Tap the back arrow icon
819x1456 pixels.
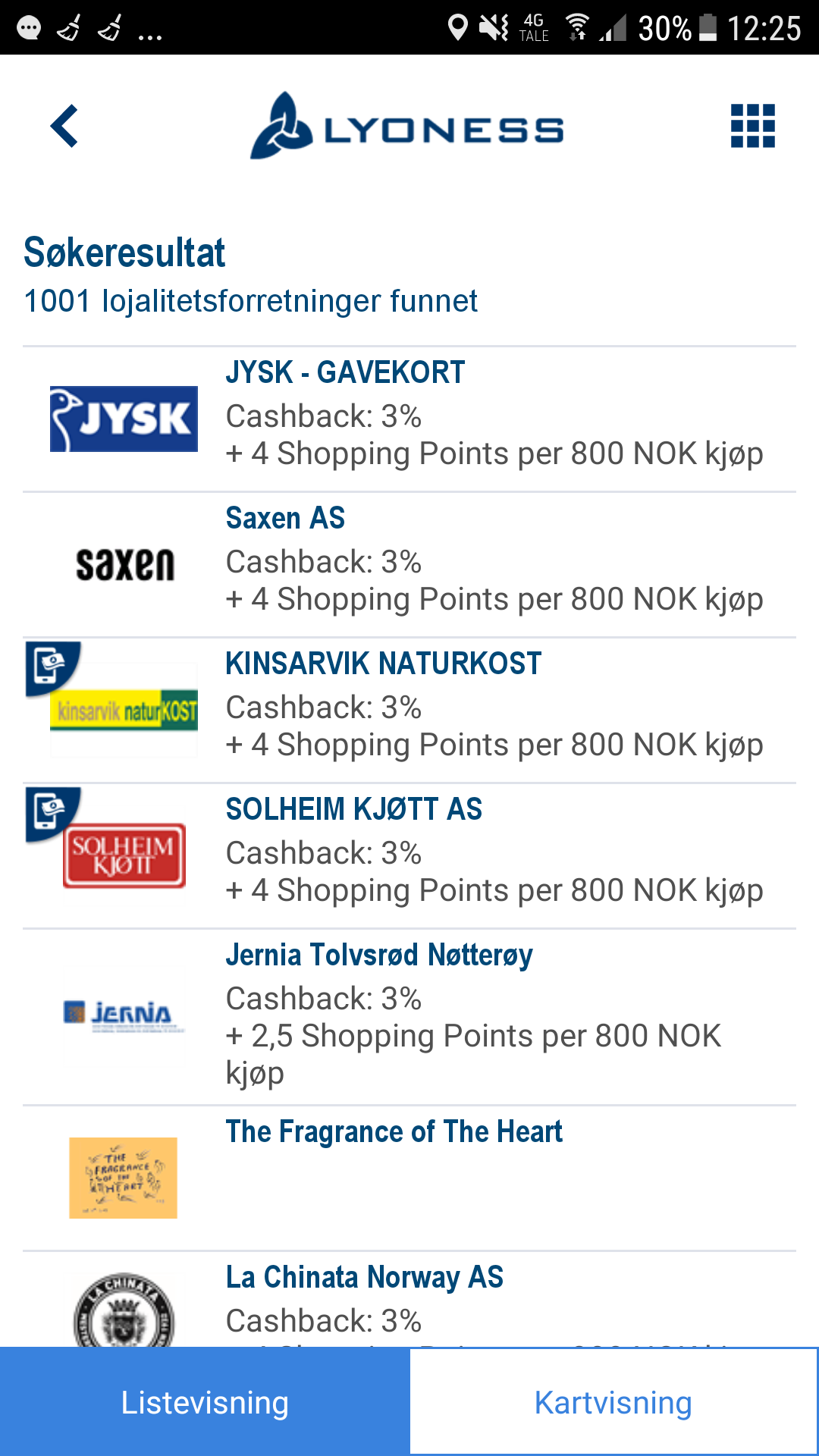(64, 126)
